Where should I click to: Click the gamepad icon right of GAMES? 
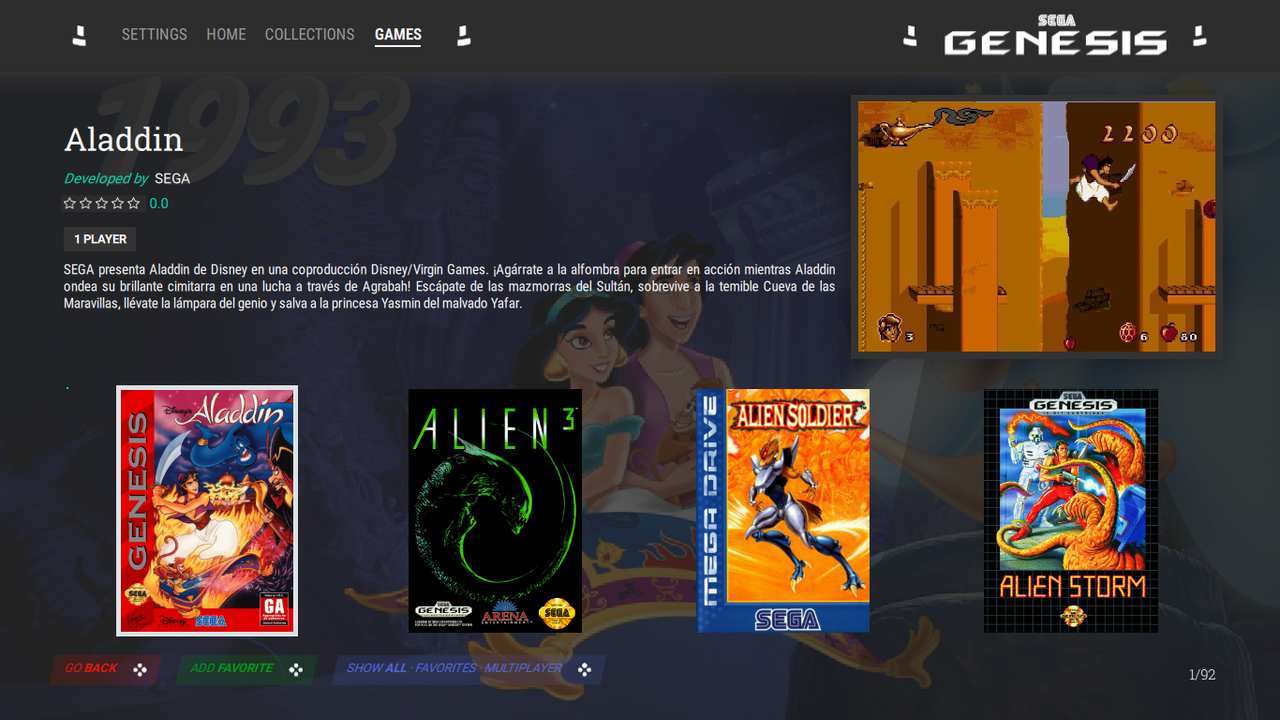(463, 34)
